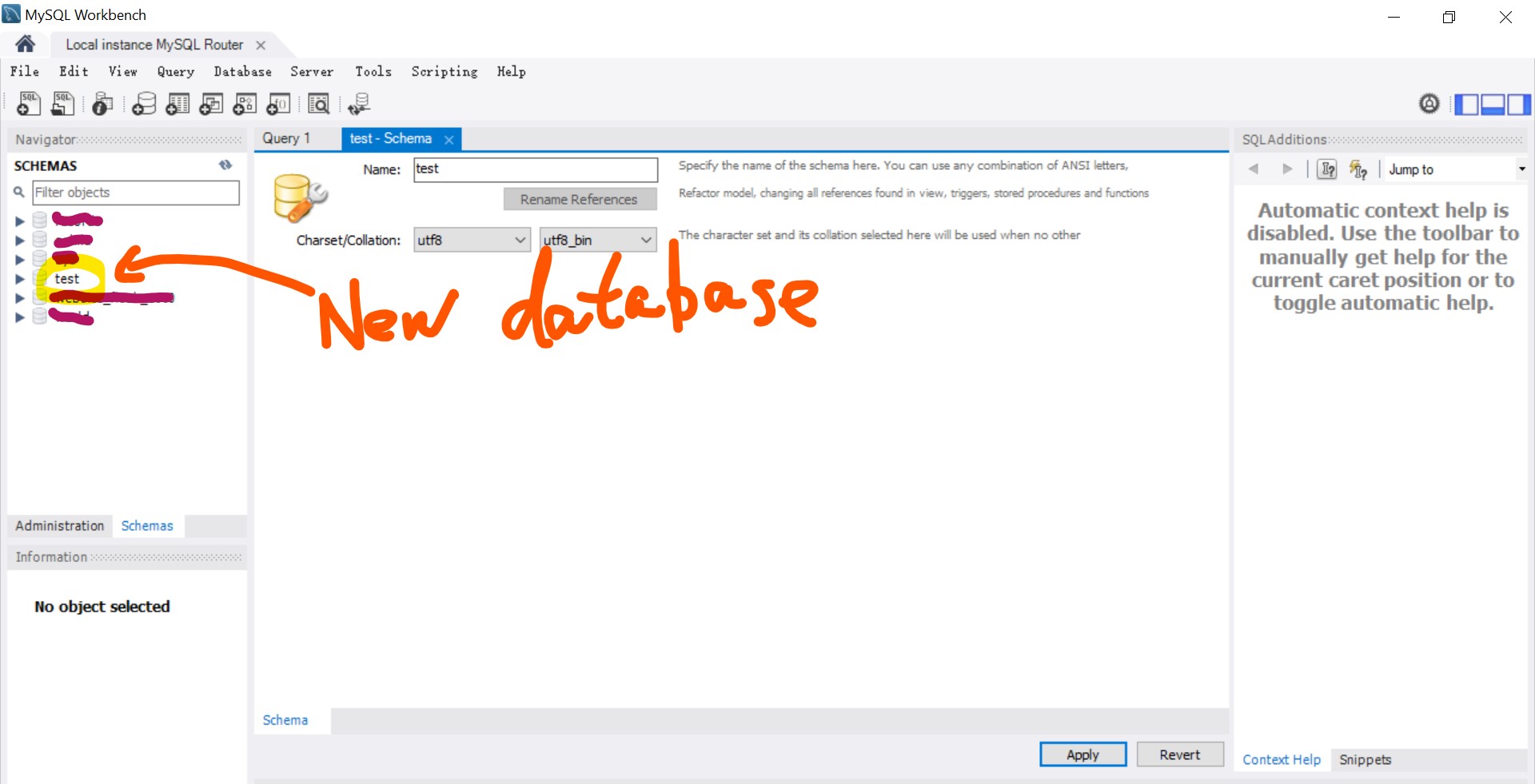The image size is (1535, 784).
Task: Switch to the Snippets tab
Action: tap(1365, 759)
